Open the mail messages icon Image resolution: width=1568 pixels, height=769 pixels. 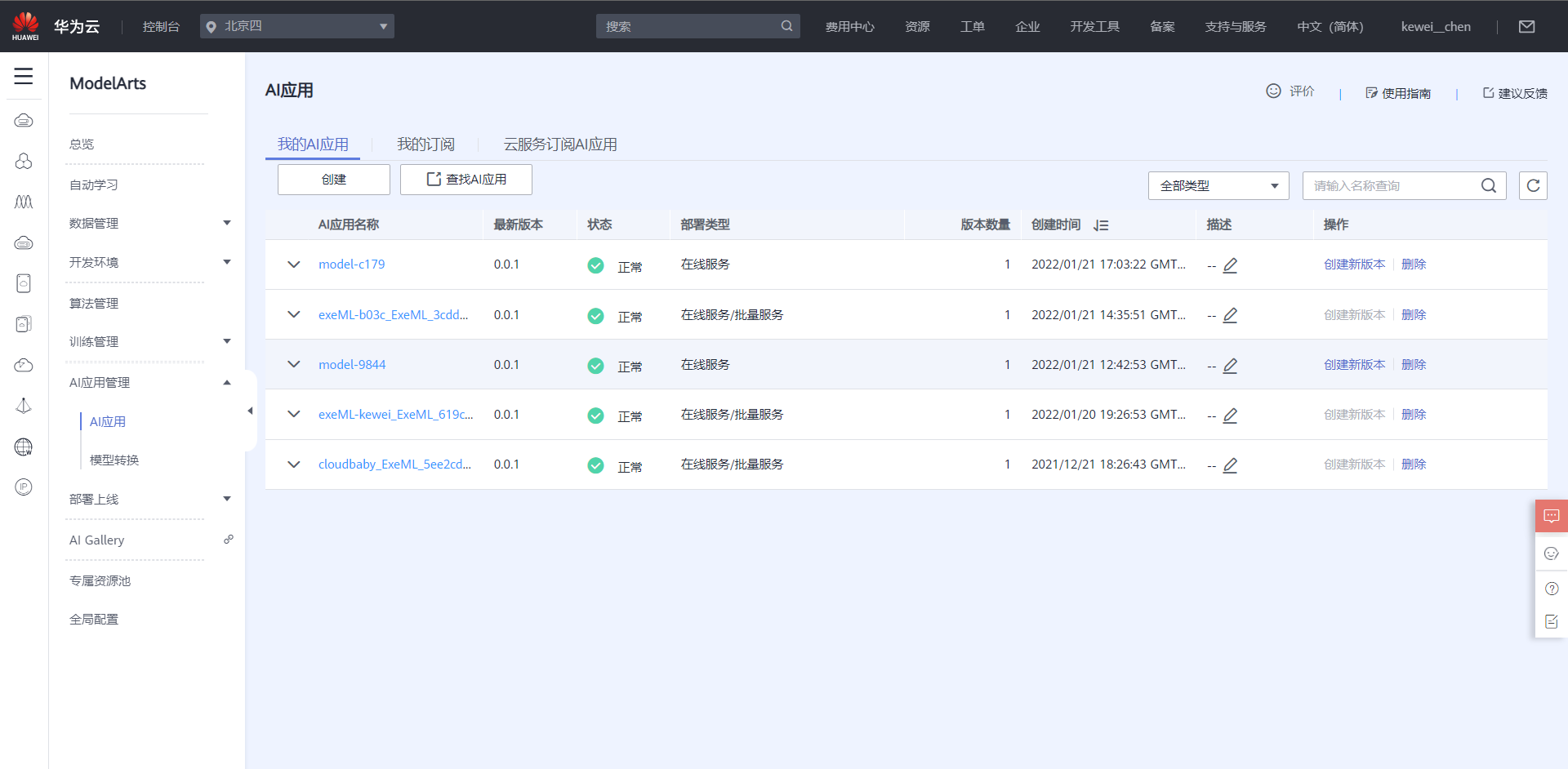coord(1526,27)
